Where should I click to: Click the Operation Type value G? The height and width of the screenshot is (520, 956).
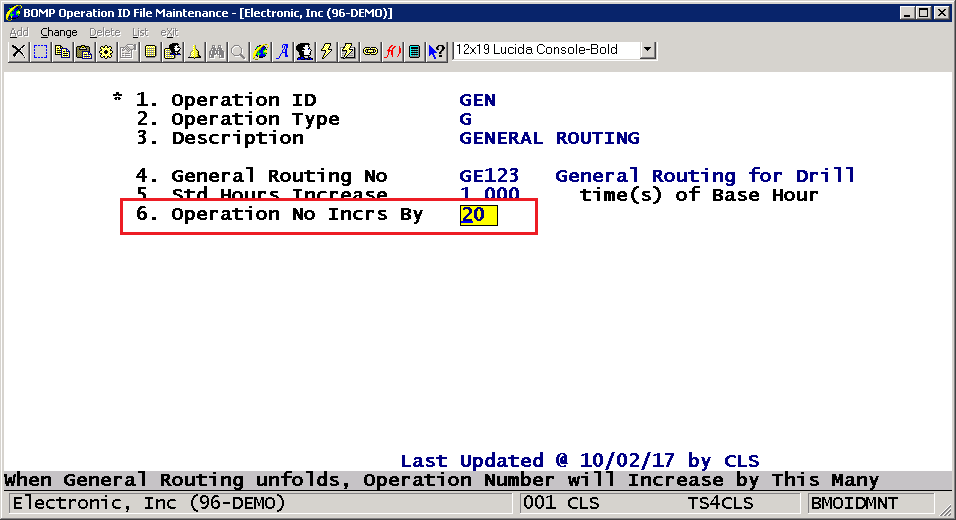[x=465, y=119]
